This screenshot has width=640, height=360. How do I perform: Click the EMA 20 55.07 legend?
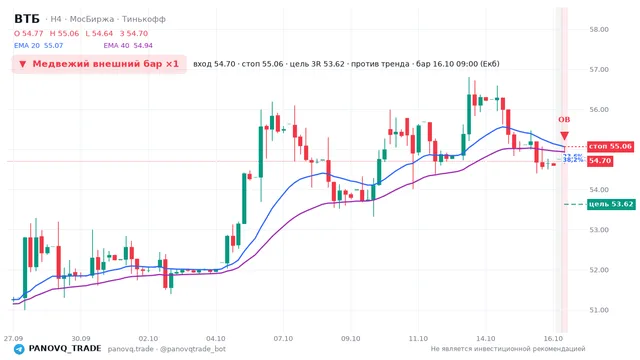38,46
